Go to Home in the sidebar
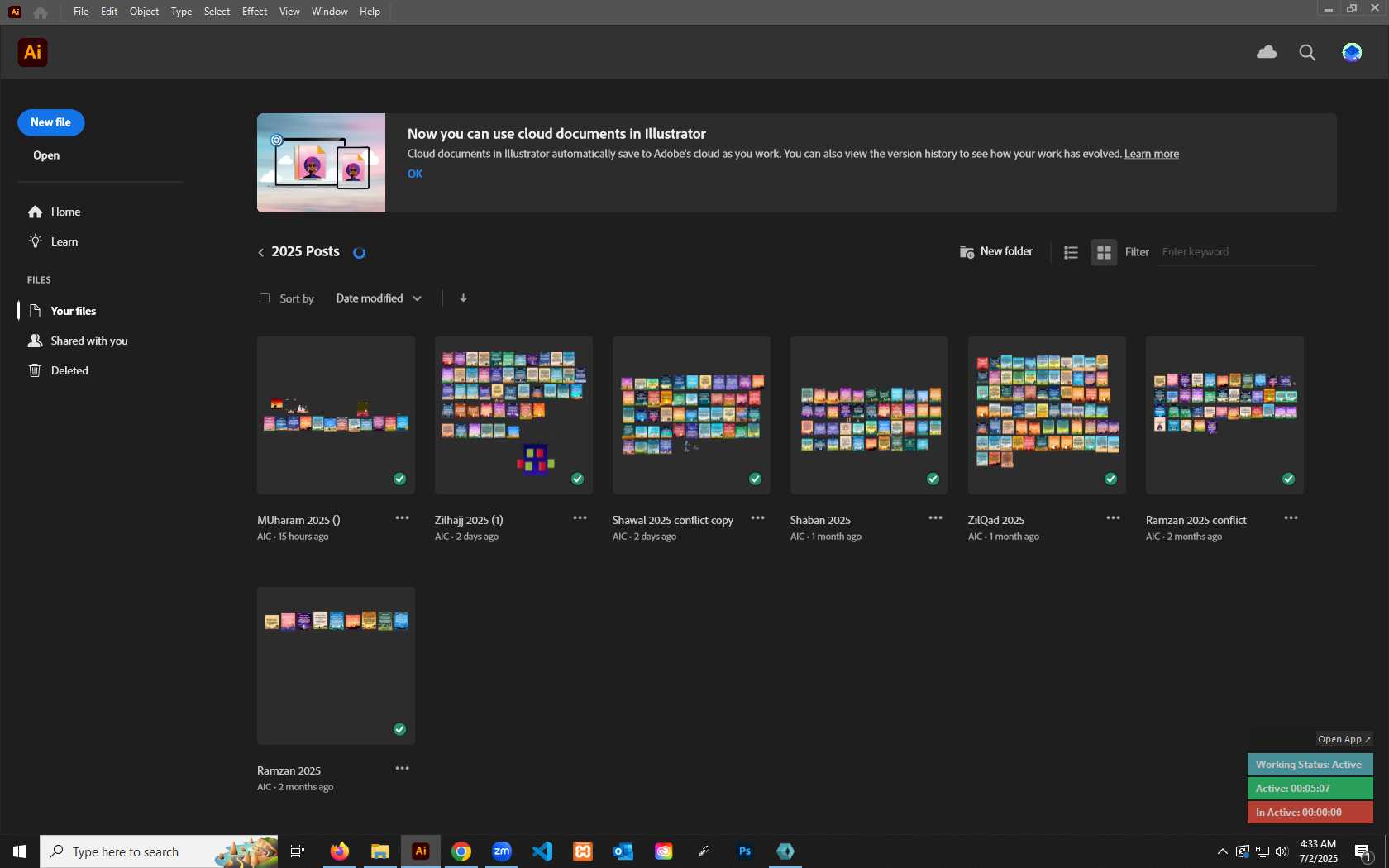Screen dimensions: 1389x868 click(55, 212)
